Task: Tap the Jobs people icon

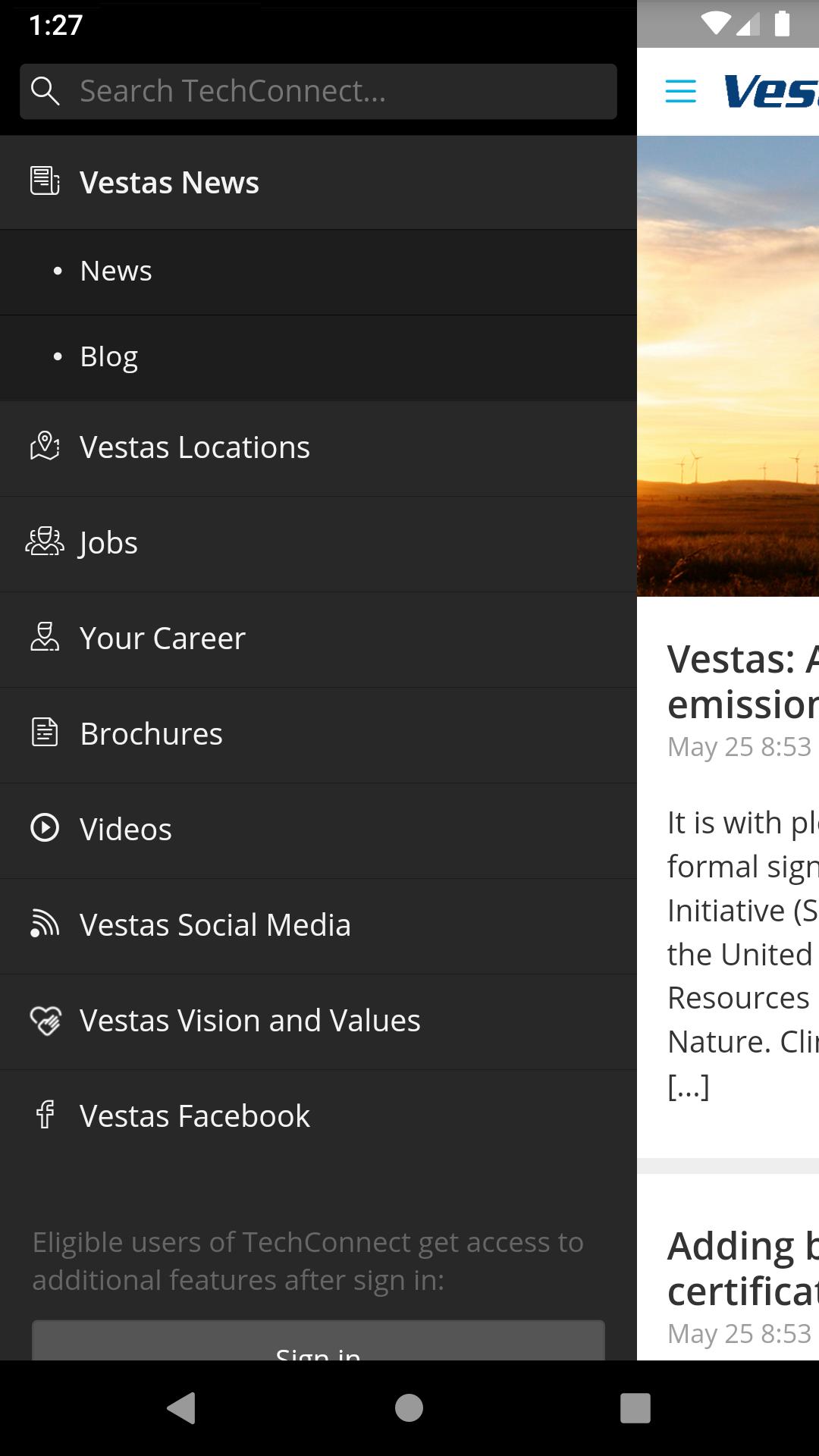Action: (45, 541)
